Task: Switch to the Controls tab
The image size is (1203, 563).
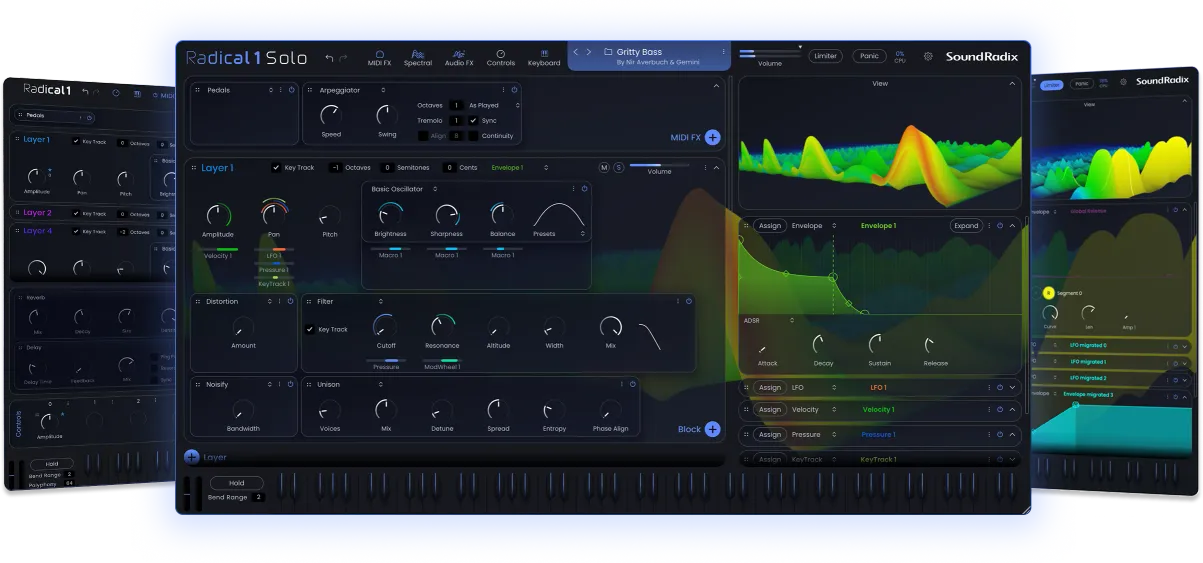Action: click(x=501, y=58)
